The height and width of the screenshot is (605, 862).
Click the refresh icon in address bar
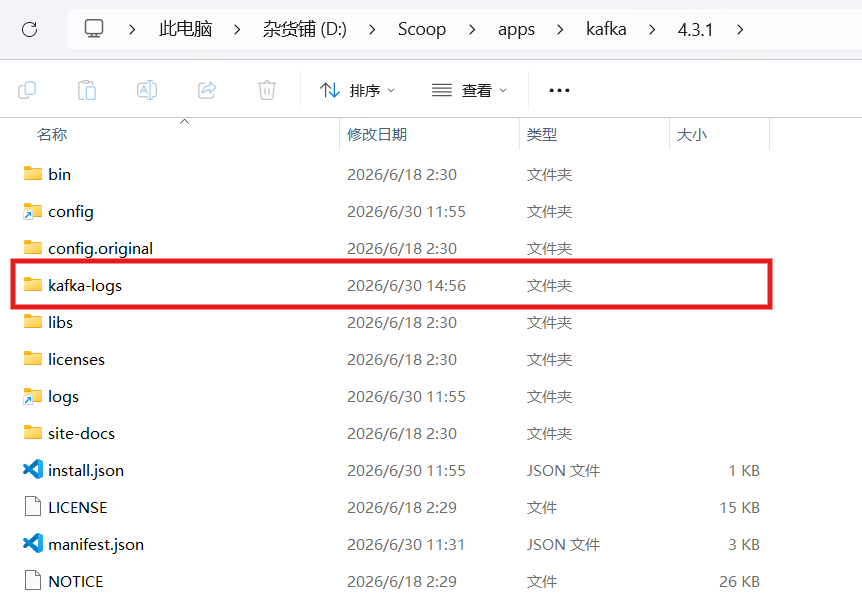[x=29, y=29]
